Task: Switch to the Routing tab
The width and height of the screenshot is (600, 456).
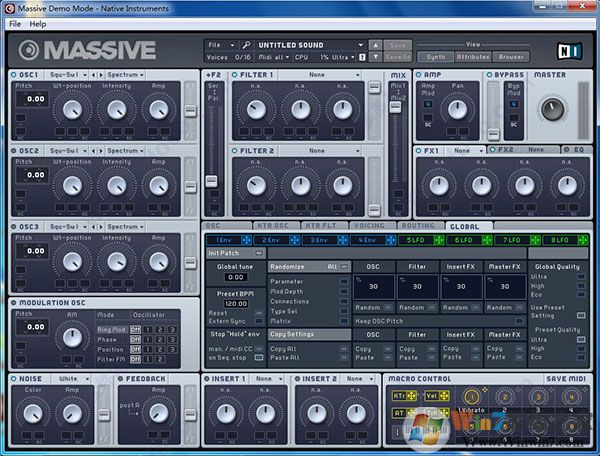Action: pyautogui.click(x=418, y=227)
